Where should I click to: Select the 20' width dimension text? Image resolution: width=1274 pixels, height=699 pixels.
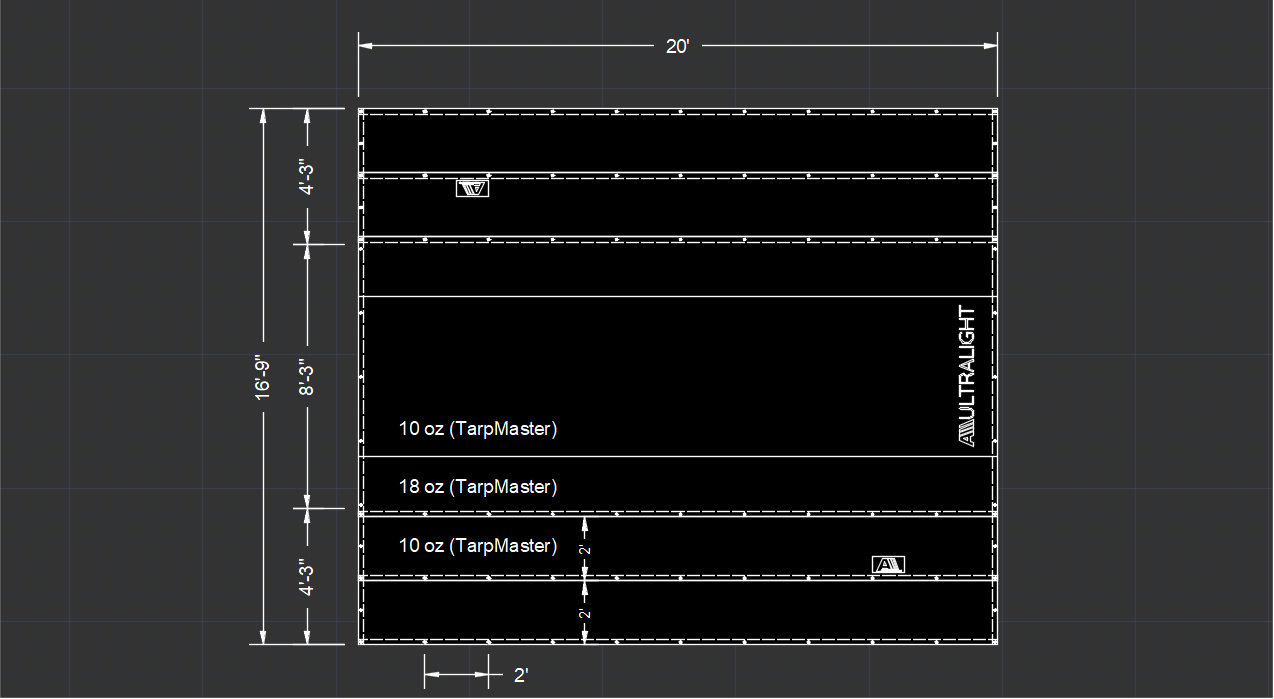coord(678,46)
